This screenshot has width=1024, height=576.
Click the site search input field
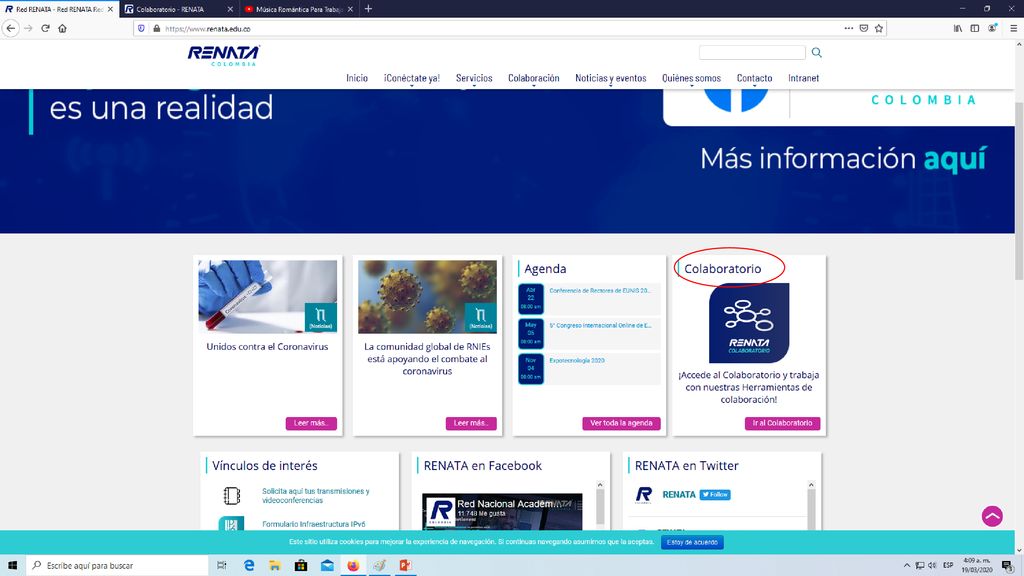pos(752,52)
